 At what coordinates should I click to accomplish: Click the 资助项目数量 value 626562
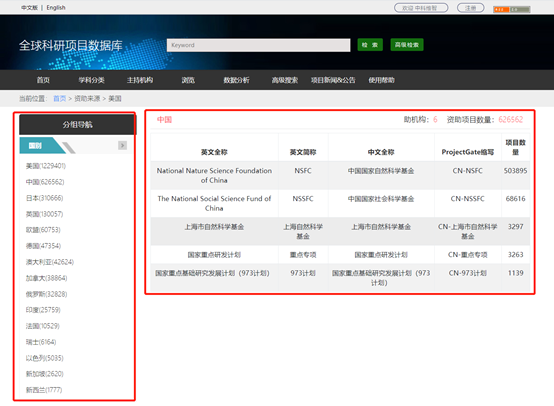pos(511,119)
